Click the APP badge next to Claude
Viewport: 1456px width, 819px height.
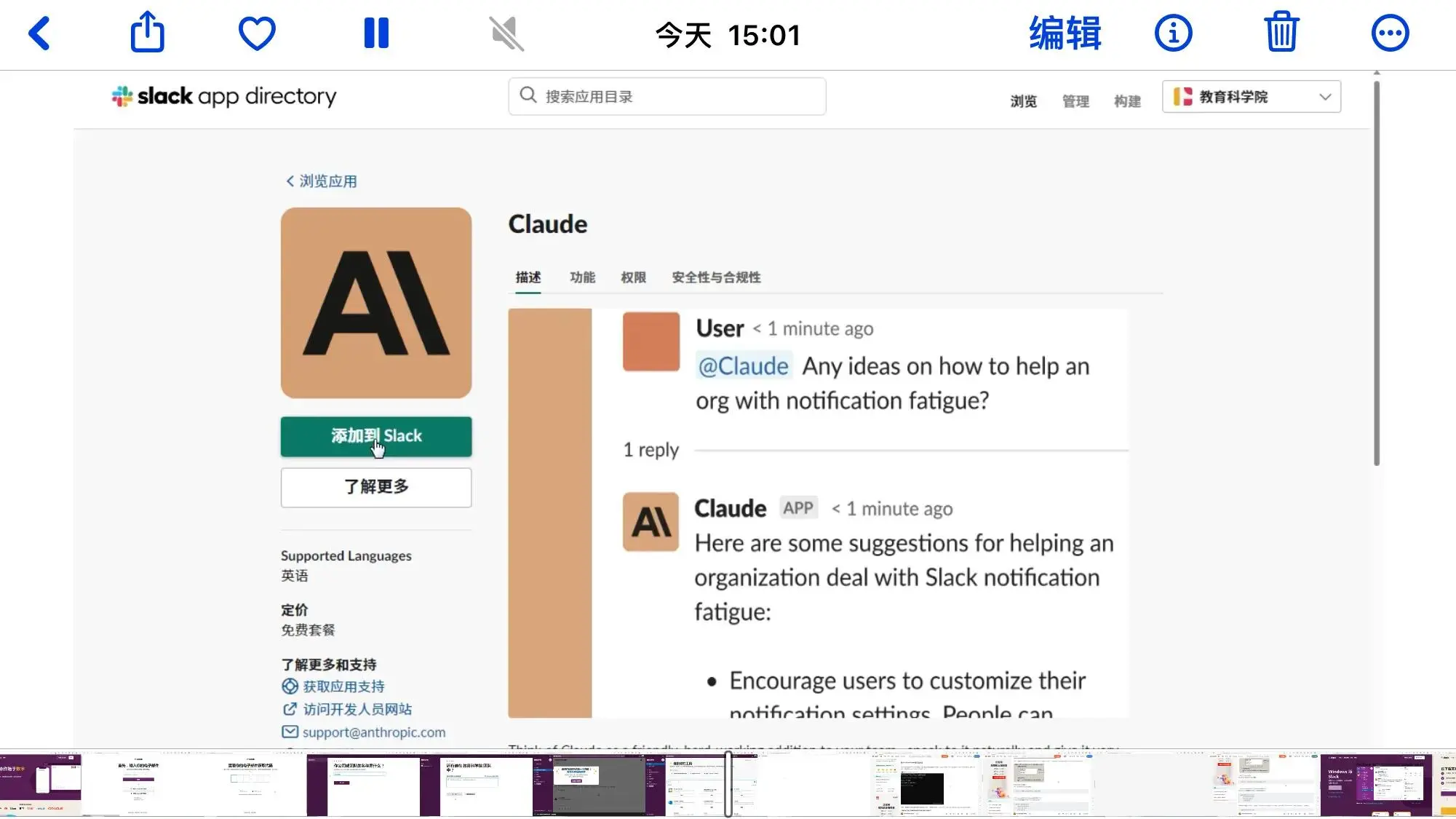798,508
